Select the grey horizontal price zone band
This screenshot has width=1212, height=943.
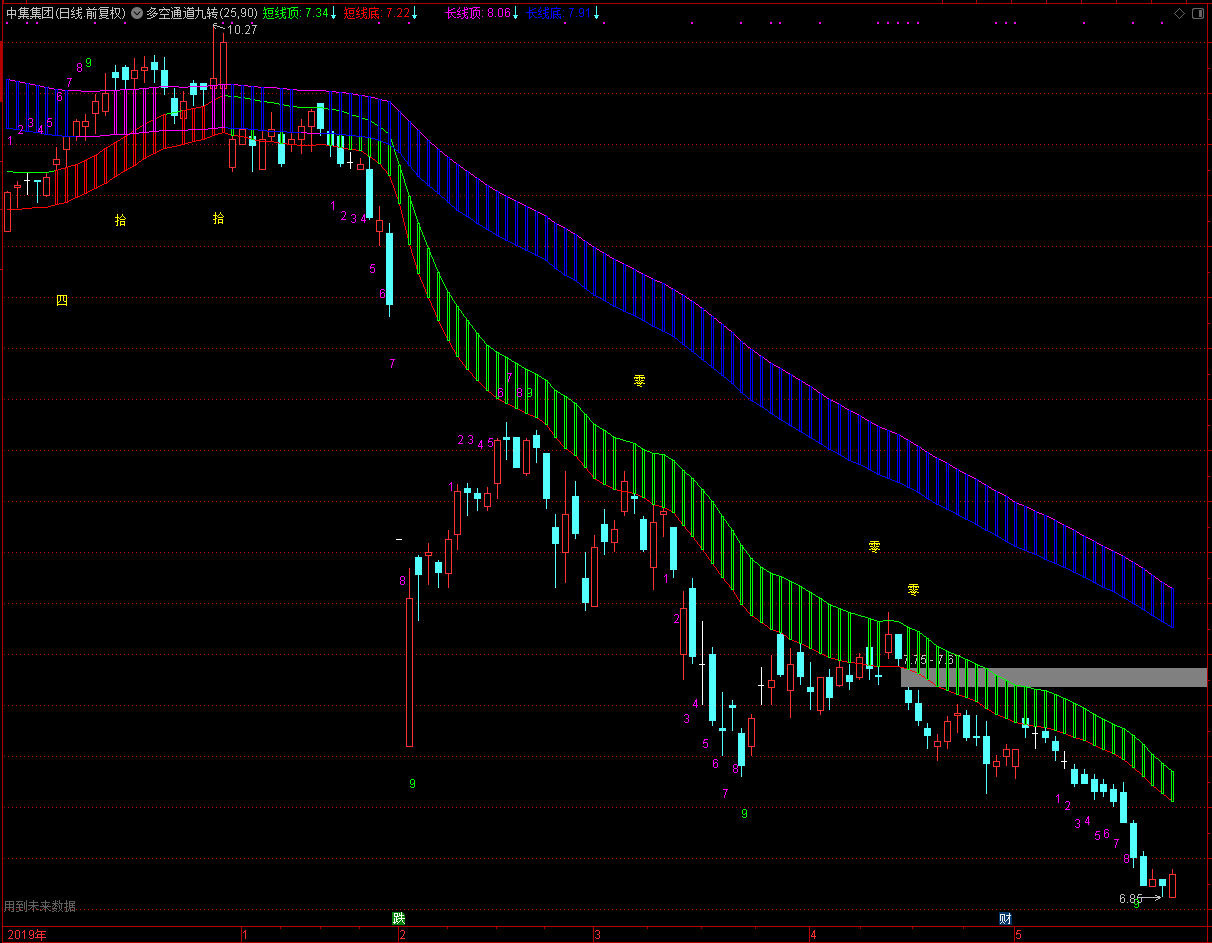point(1054,677)
